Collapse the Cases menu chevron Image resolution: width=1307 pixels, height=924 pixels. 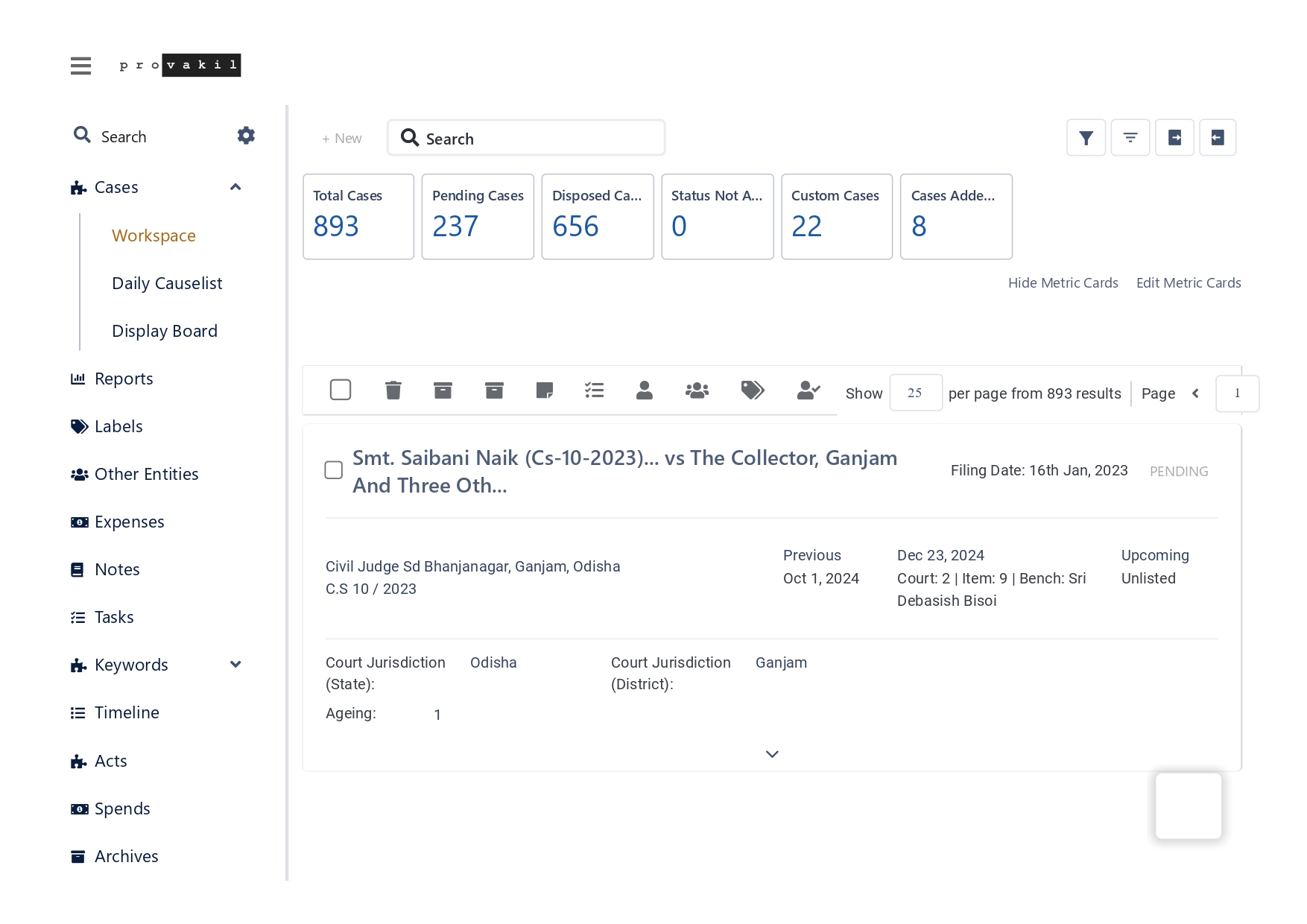click(235, 187)
